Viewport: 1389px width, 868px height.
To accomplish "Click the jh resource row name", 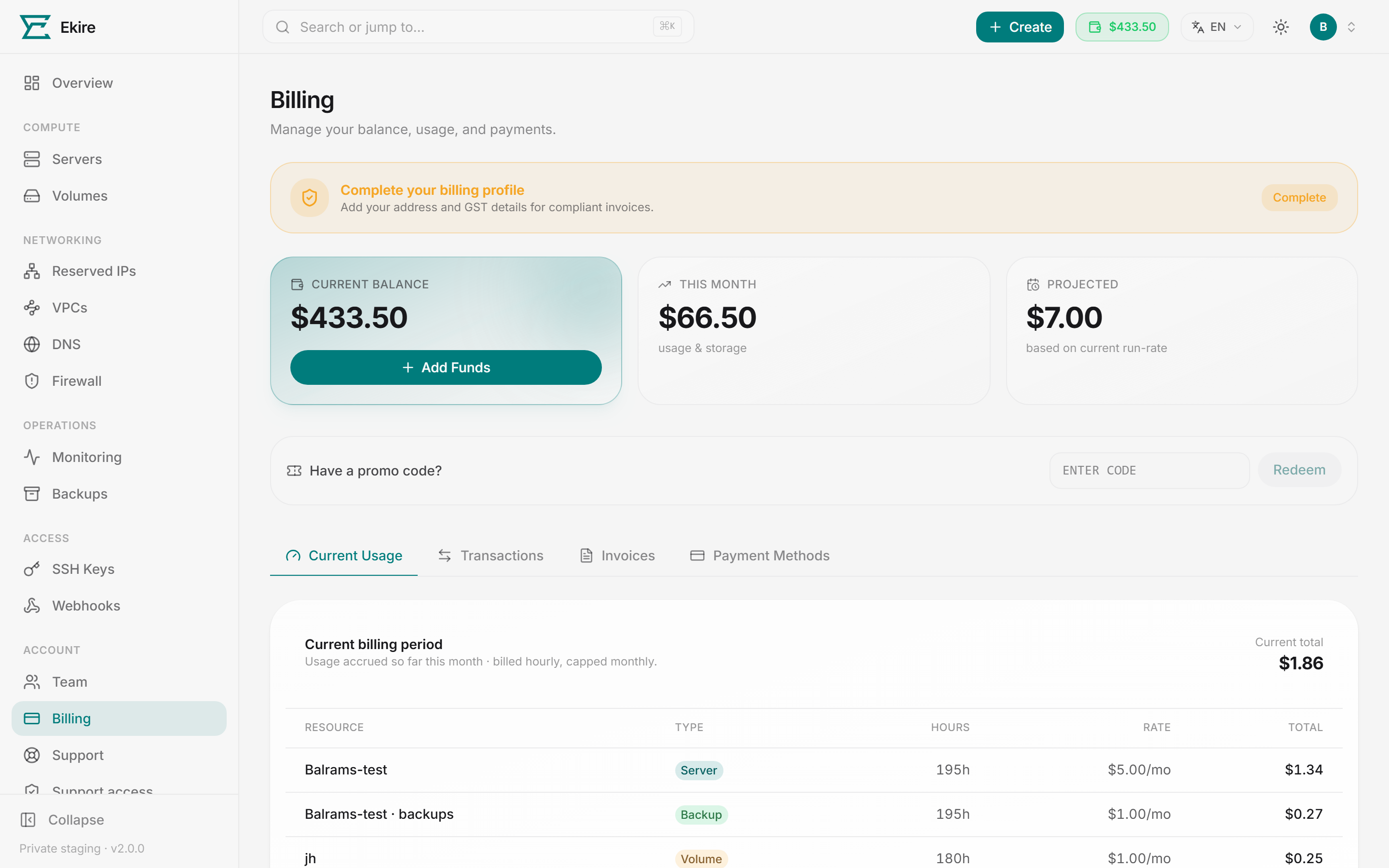I will (x=311, y=858).
